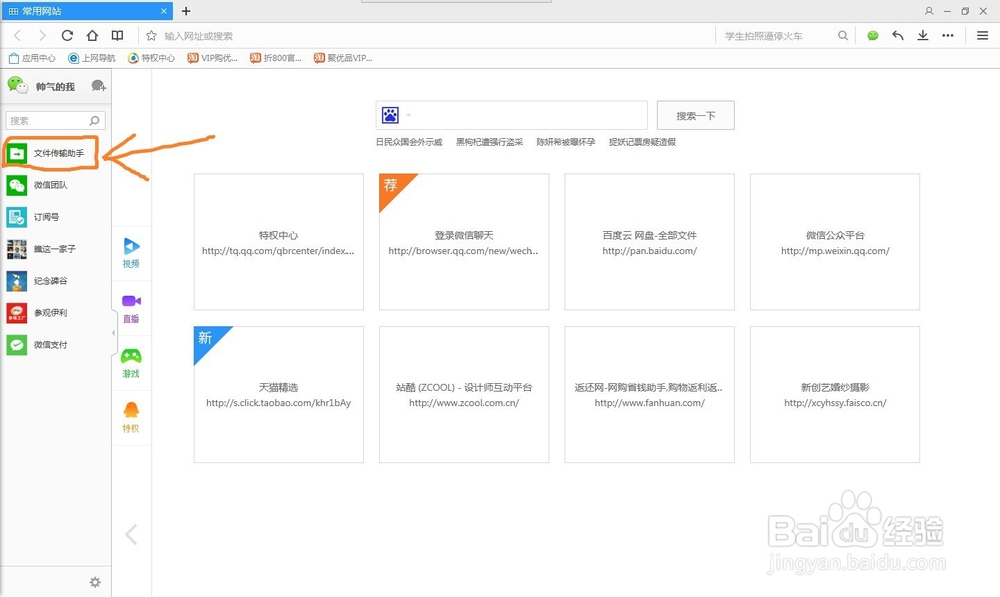This screenshot has height=597, width=1000.
Task: Open hot topic 陈妍希被曝怀孕
Action: pyautogui.click(x=566, y=142)
